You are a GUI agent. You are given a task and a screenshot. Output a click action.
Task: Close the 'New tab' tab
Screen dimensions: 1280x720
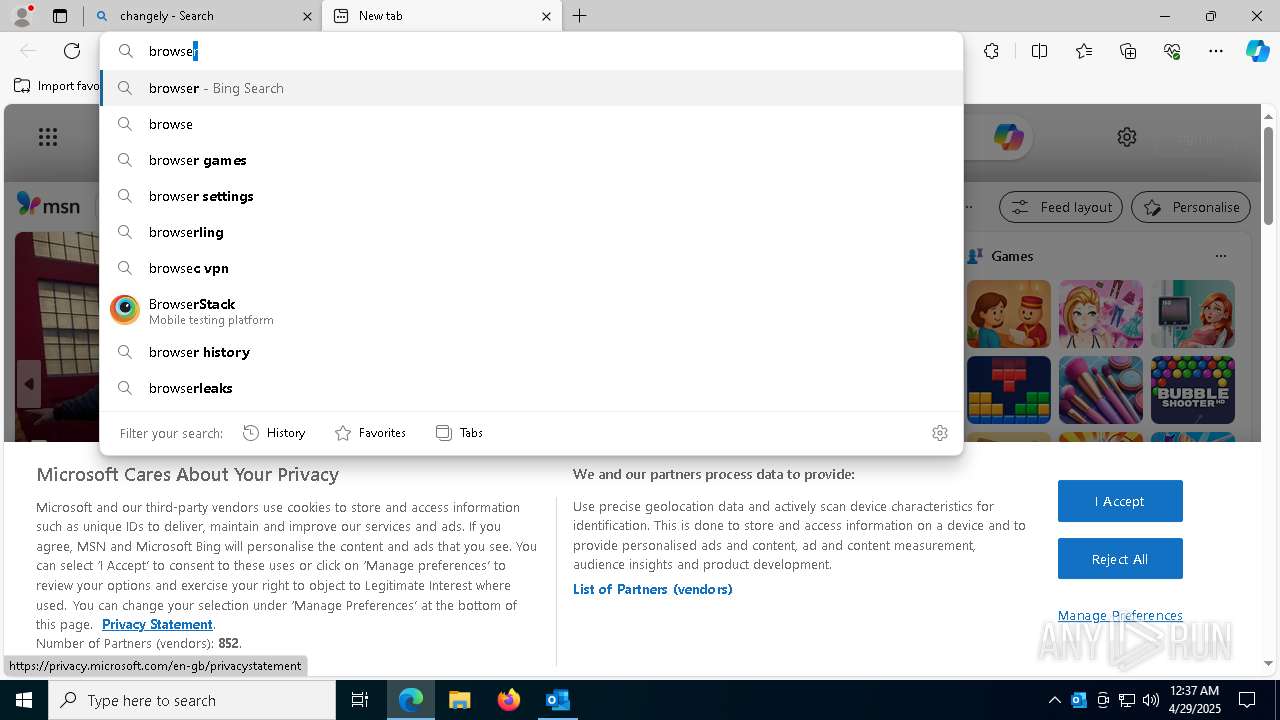point(546,16)
